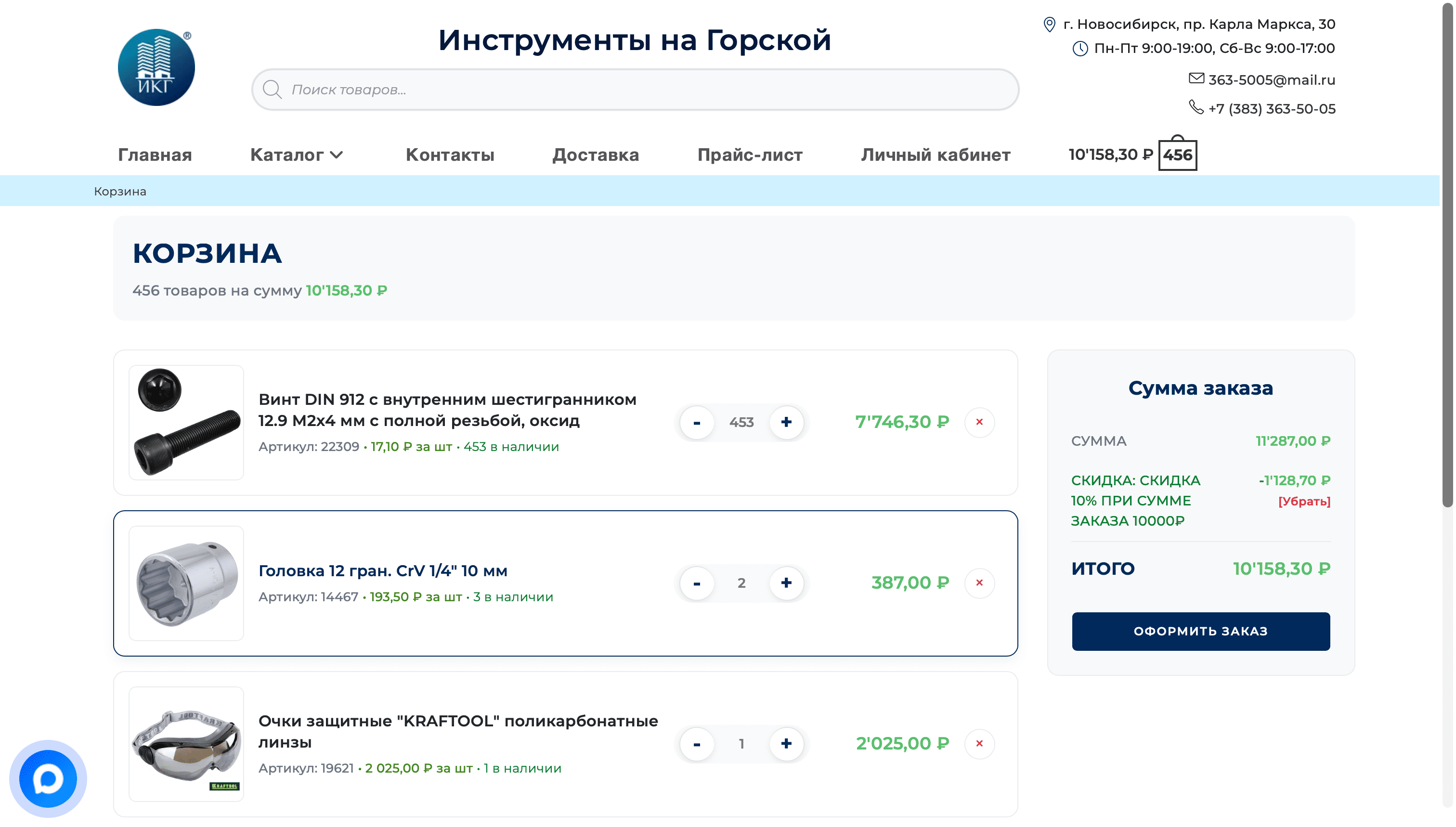The image size is (1456, 827).
Task: Decrease quantity of Головка 12 гран
Action: pos(697,583)
